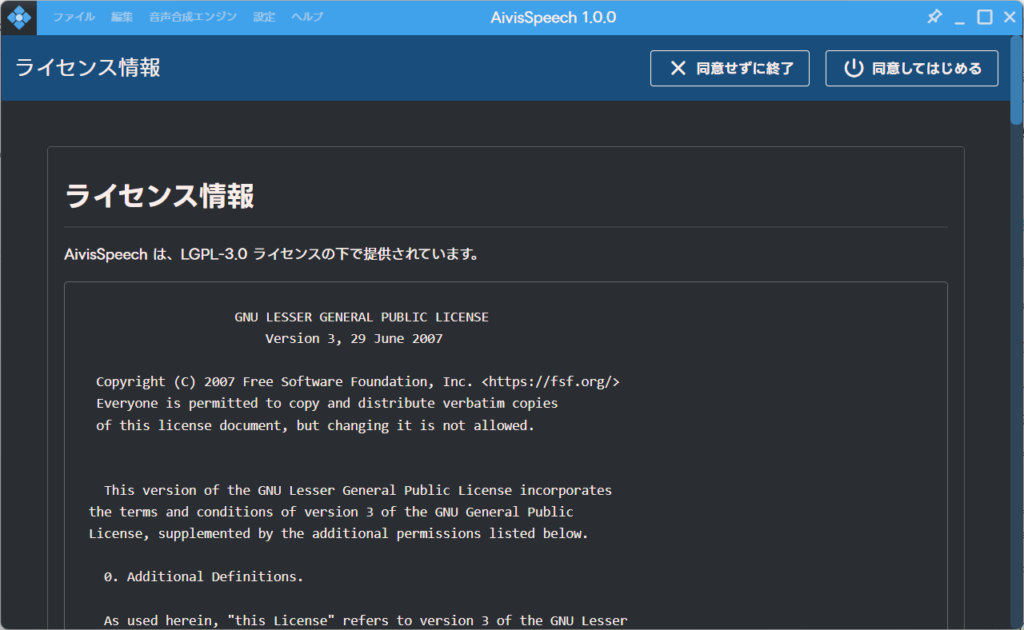Click 同意せずに終了 button
Screen dimensions: 1024x630
tap(729, 68)
